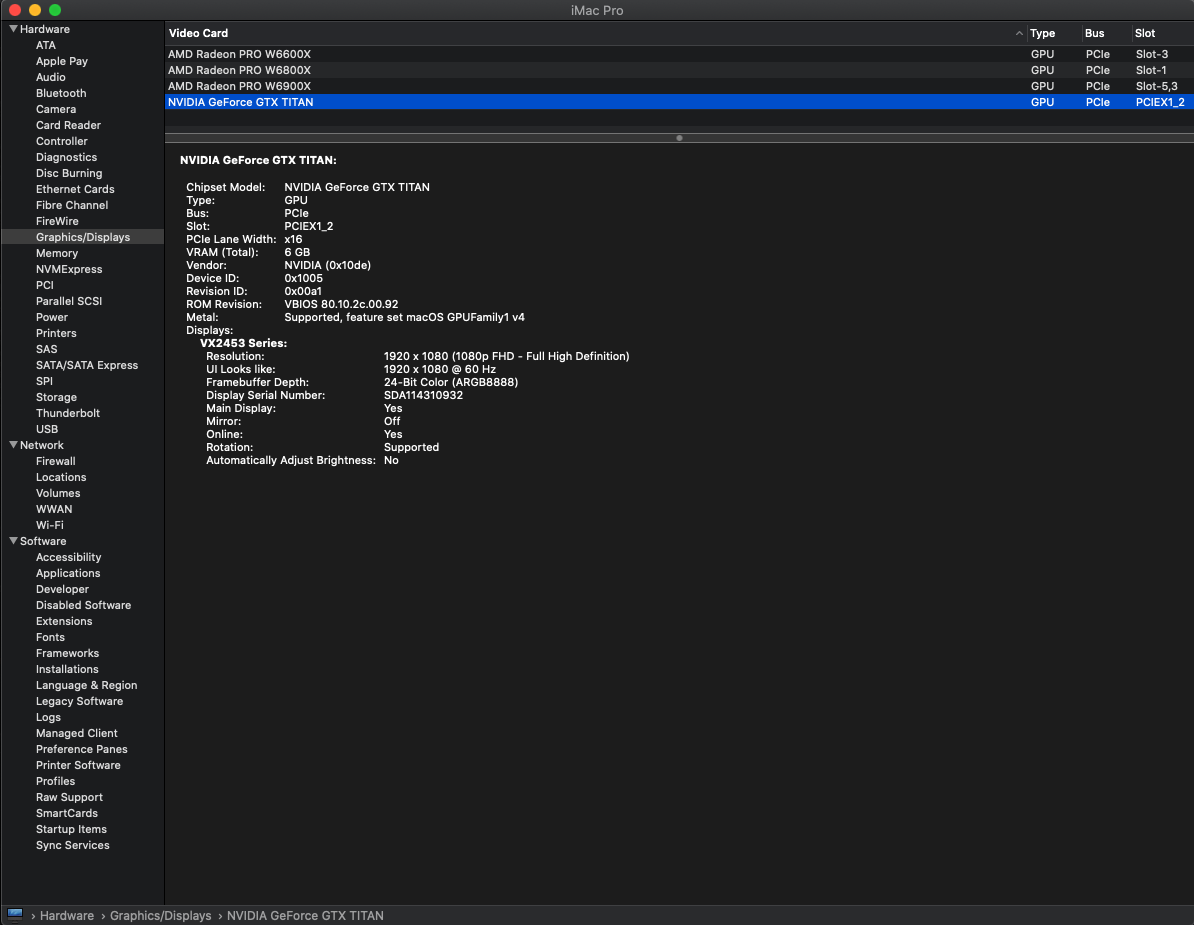The width and height of the screenshot is (1194, 925).
Task: Select NVIDIA GeForce GTX TITAN row
Action: (x=679, y=102)
